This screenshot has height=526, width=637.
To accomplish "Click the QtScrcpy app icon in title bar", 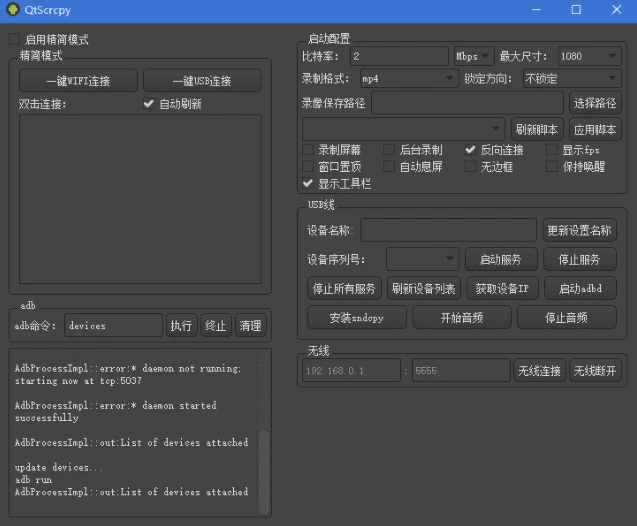I will pyautogui.click(x=12, y=9).
